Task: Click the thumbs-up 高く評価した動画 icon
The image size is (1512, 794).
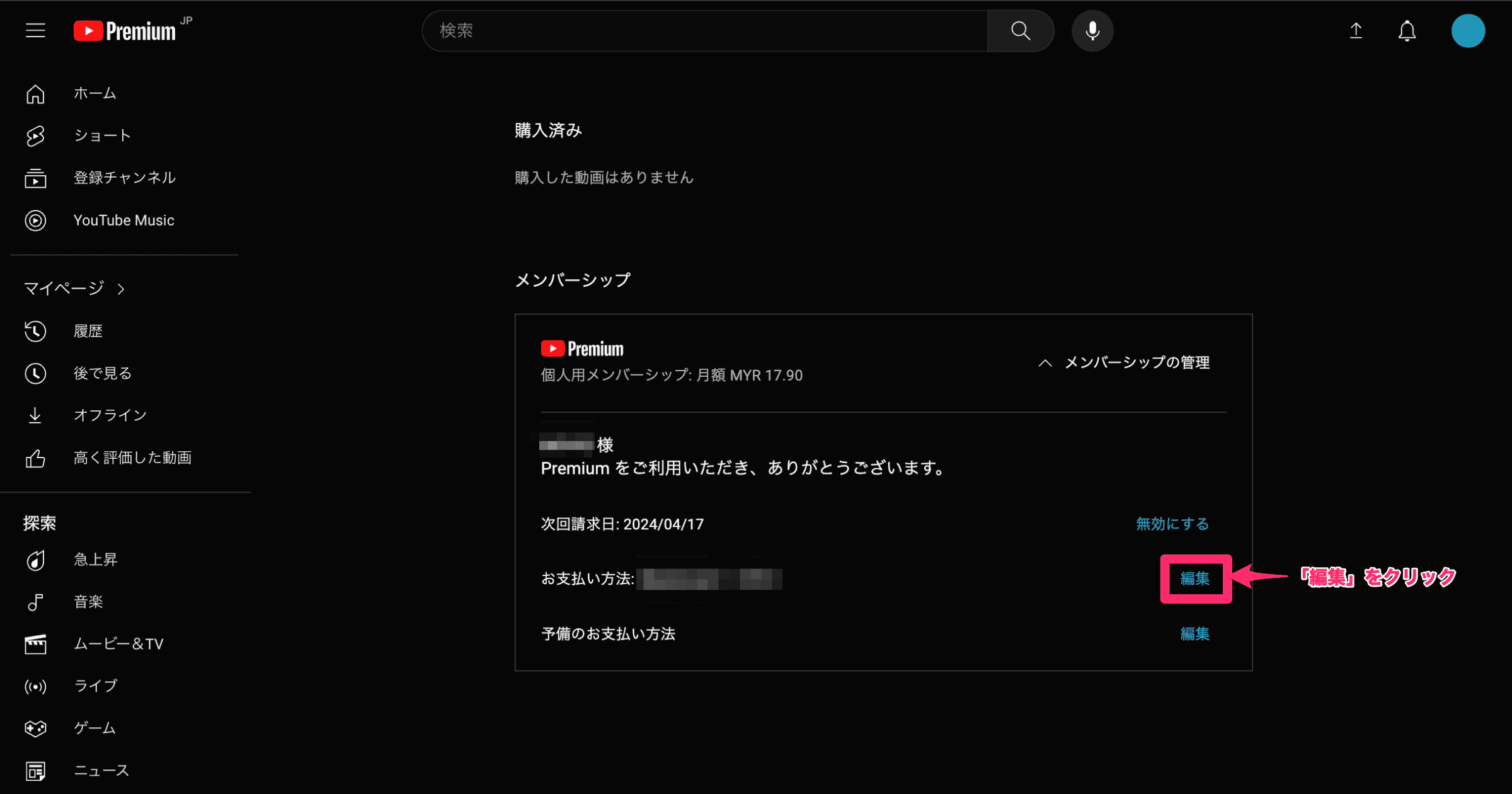Action: pos(35,458)
